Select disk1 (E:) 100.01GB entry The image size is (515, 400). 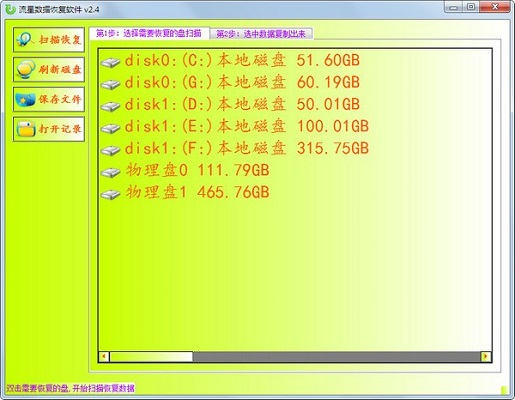pyautogui.click(x=235, y=126)
